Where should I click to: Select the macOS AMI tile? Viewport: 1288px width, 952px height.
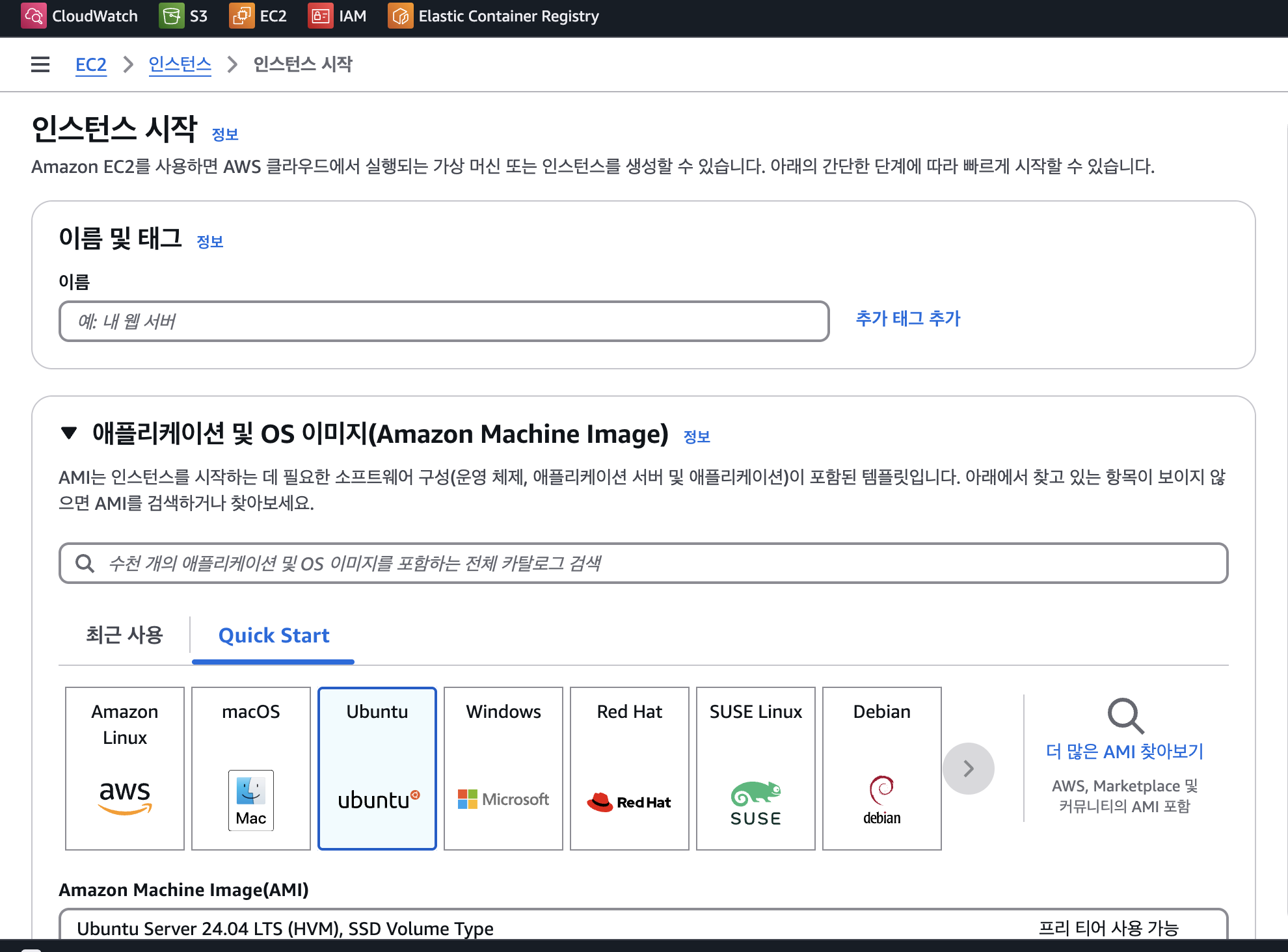click(x=251, y=768)
